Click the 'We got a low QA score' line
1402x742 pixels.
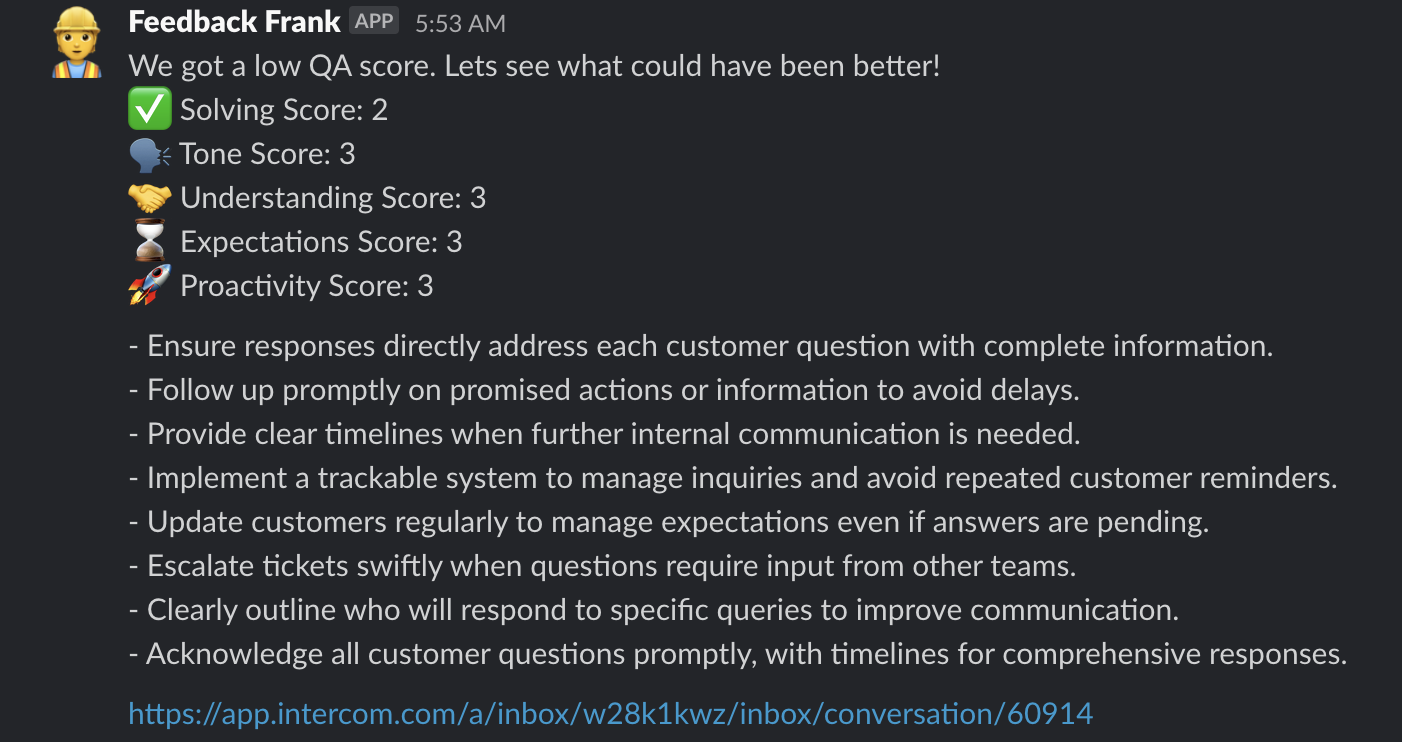point(535,67)
